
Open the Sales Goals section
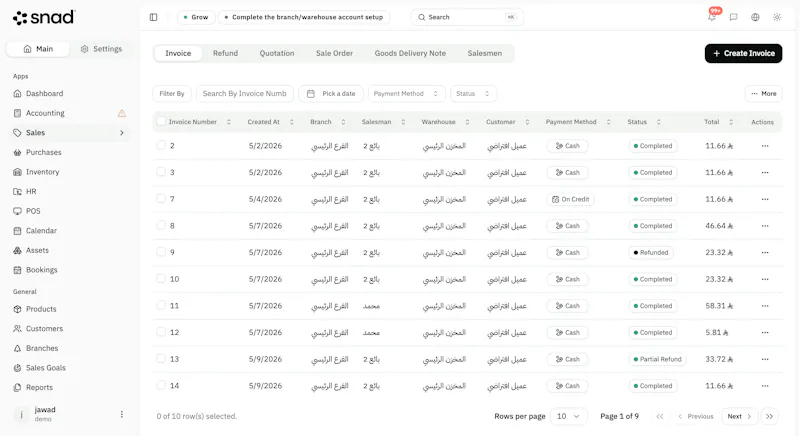(45, 368)
